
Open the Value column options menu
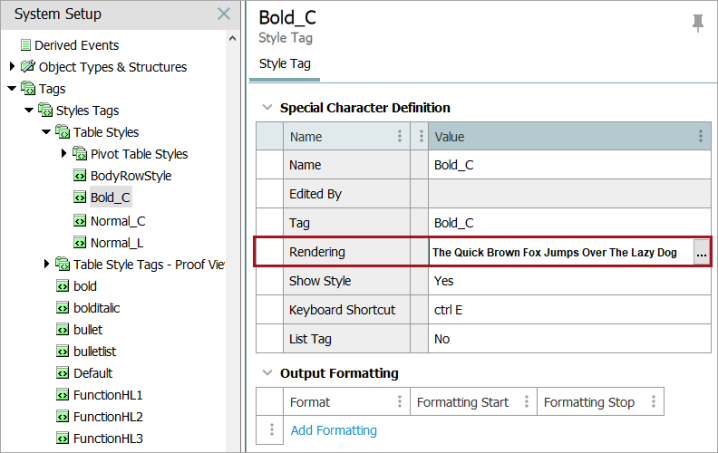click(701, 136)
